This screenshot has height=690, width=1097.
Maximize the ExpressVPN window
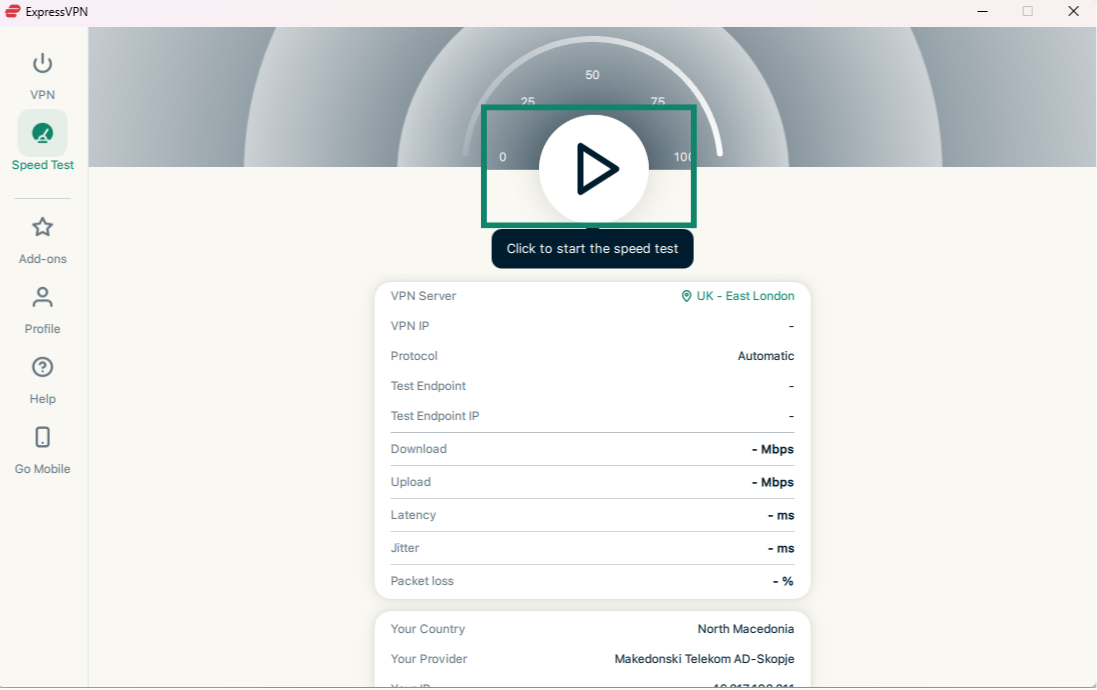(1027, 11)
